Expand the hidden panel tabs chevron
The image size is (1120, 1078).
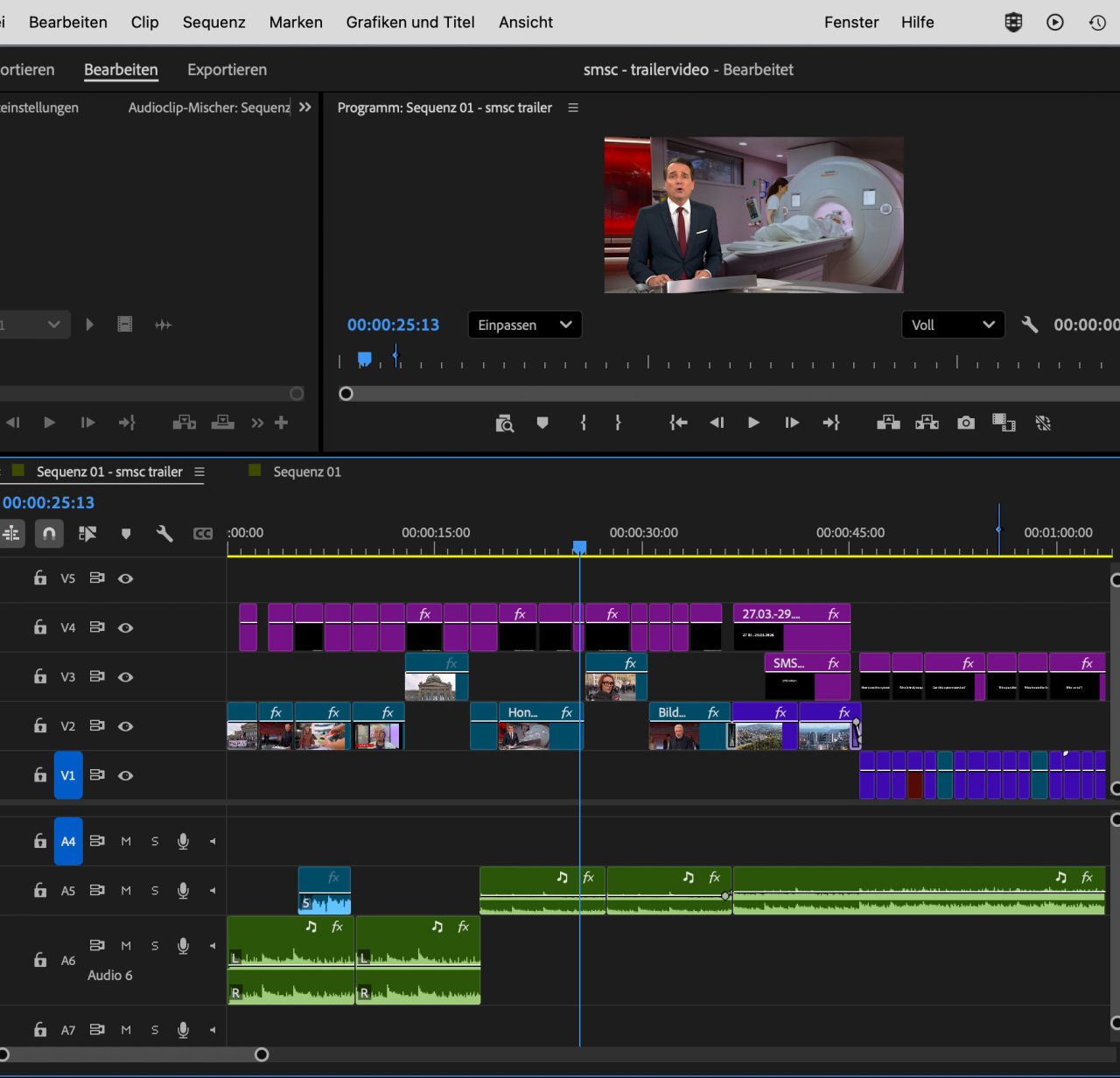coord(304,108)
